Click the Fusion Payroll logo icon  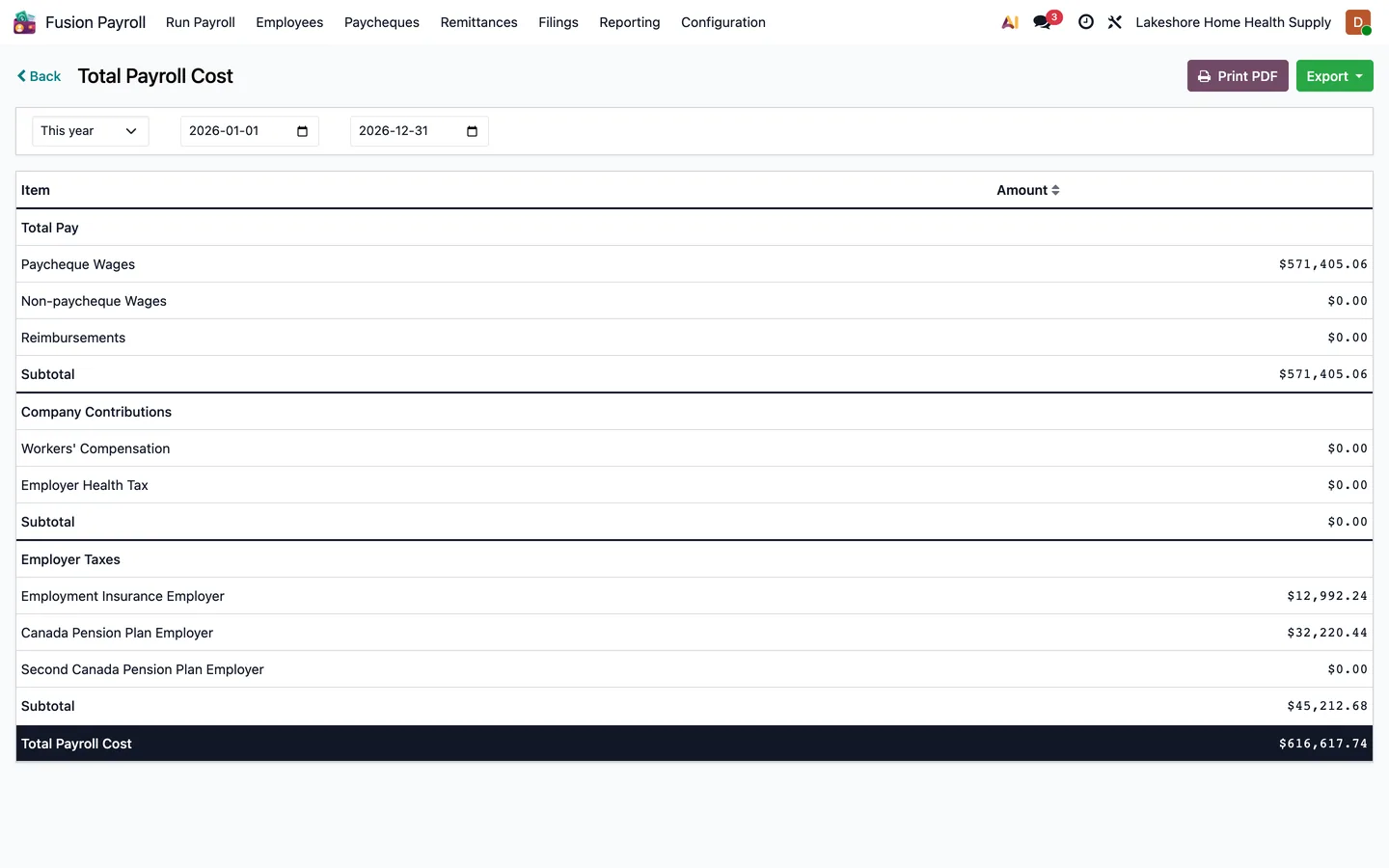point(24,22)
